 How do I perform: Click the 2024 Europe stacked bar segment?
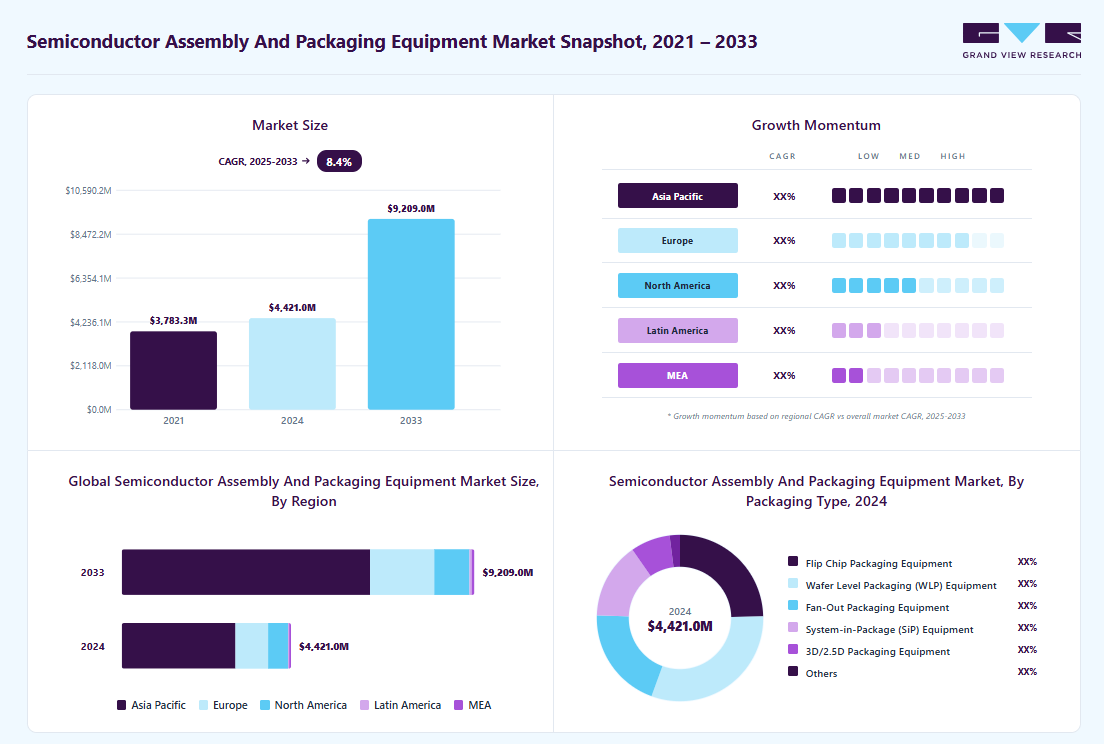(251, 645)
